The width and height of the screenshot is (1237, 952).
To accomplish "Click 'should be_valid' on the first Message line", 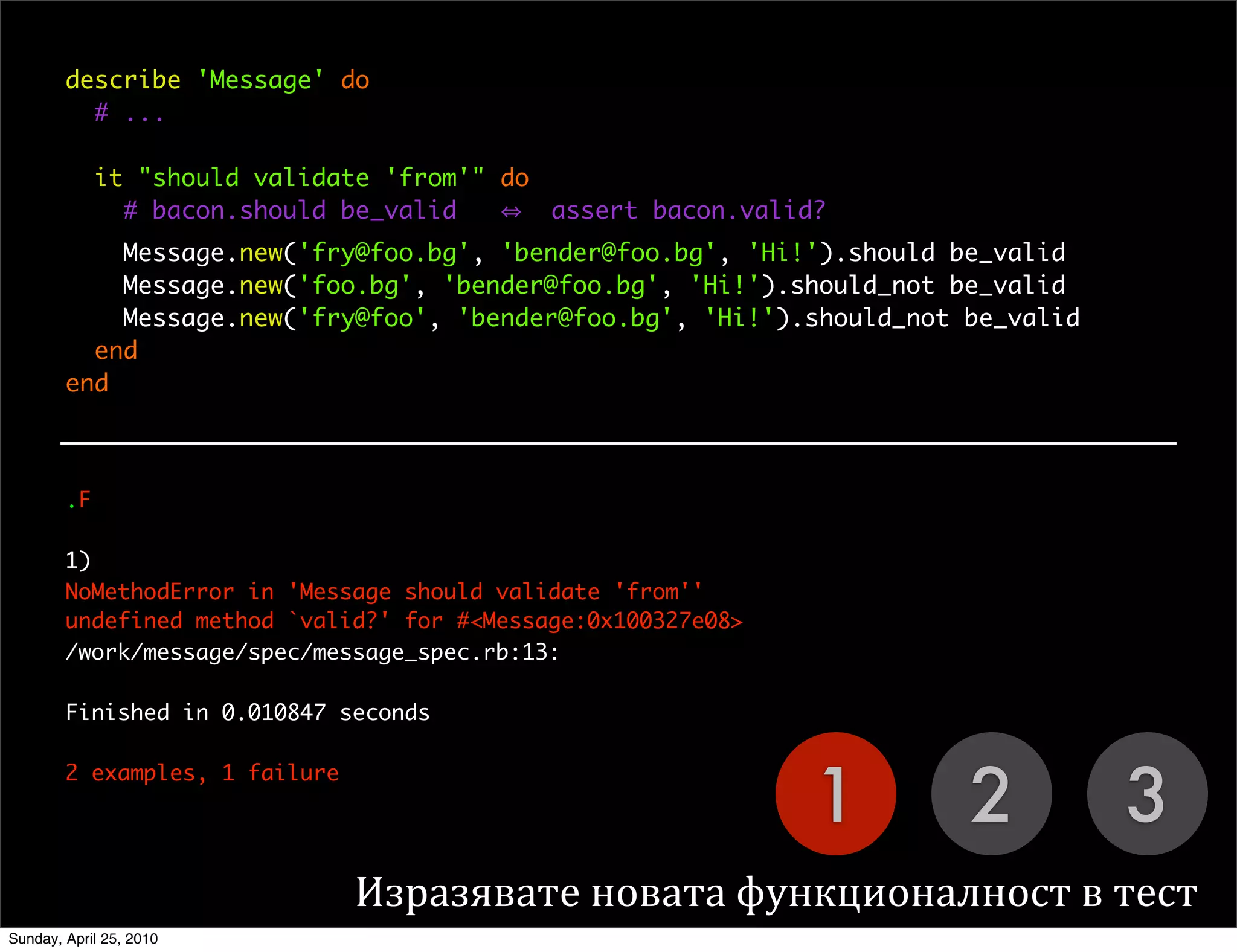I will (957, 252).
